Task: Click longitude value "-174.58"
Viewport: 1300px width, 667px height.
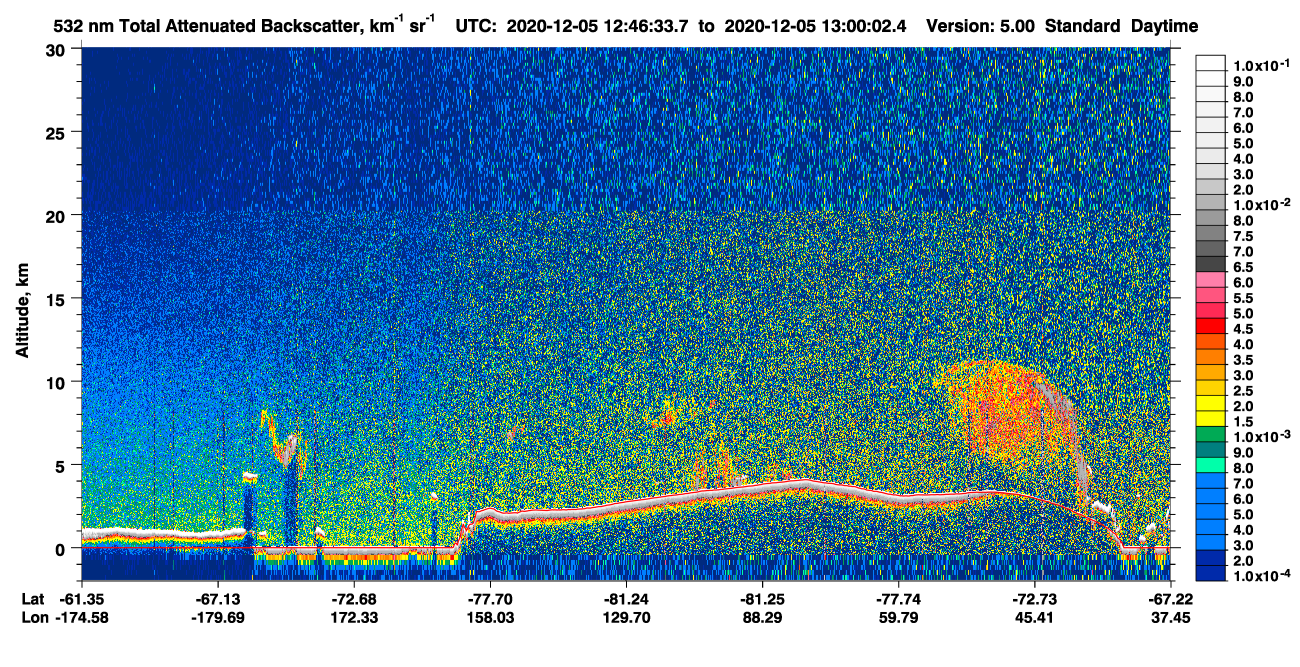Action: click(81, 617)
